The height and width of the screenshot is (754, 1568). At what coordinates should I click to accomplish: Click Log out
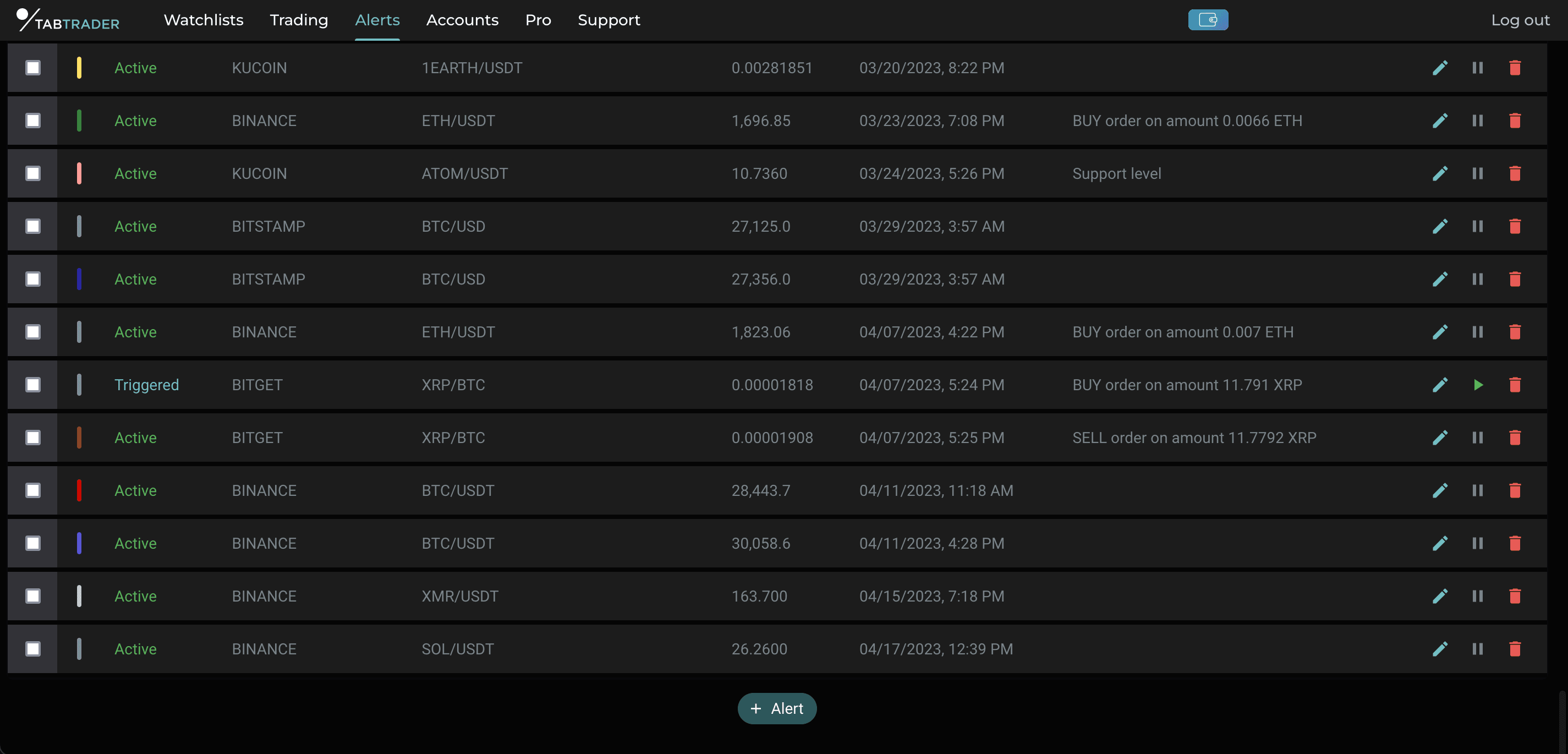pyautogui.click(x=1520, y=20)
